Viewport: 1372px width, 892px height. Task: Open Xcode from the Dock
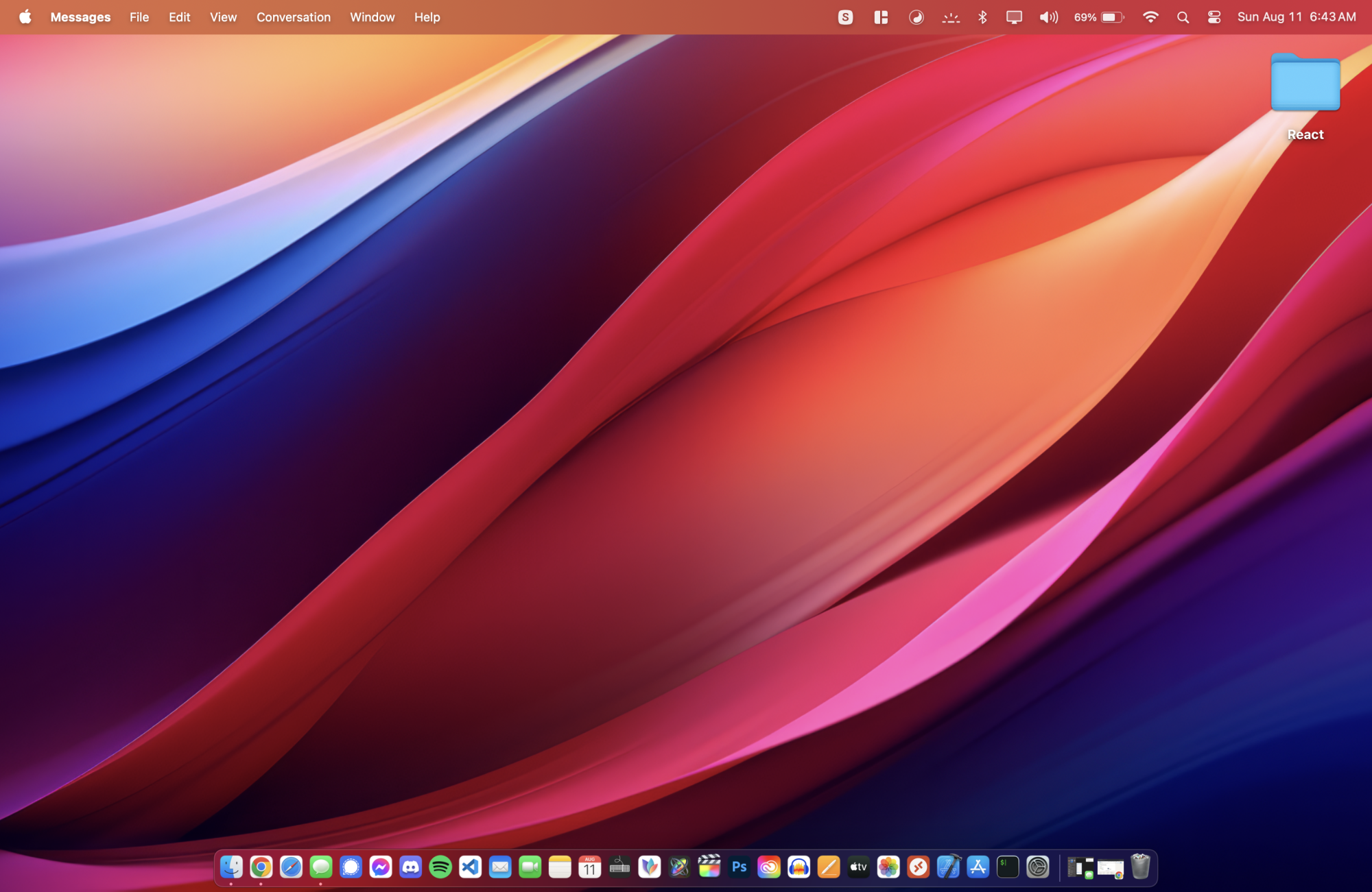tap(948, 867)
